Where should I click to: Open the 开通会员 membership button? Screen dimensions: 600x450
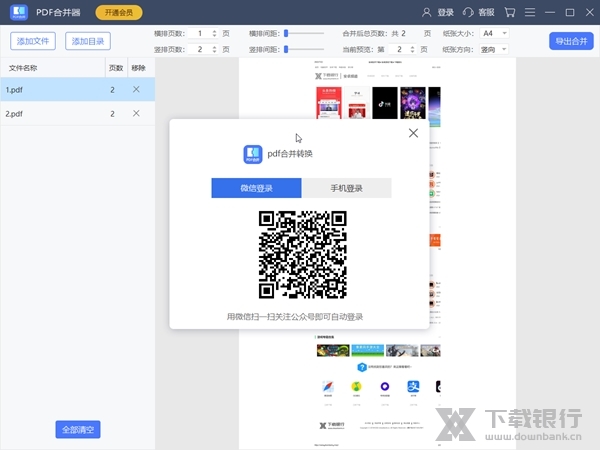coord(119,13)
